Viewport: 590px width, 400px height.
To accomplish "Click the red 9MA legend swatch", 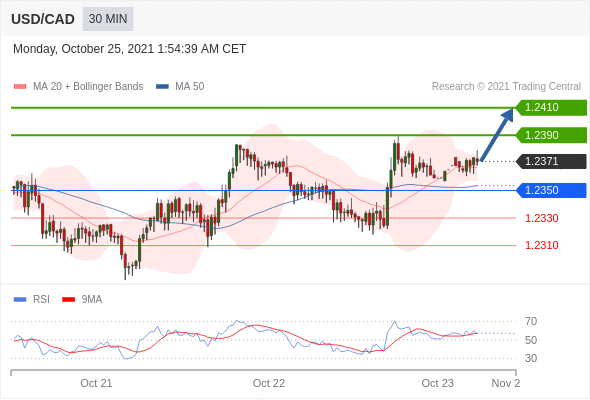I will coord(68,300).
